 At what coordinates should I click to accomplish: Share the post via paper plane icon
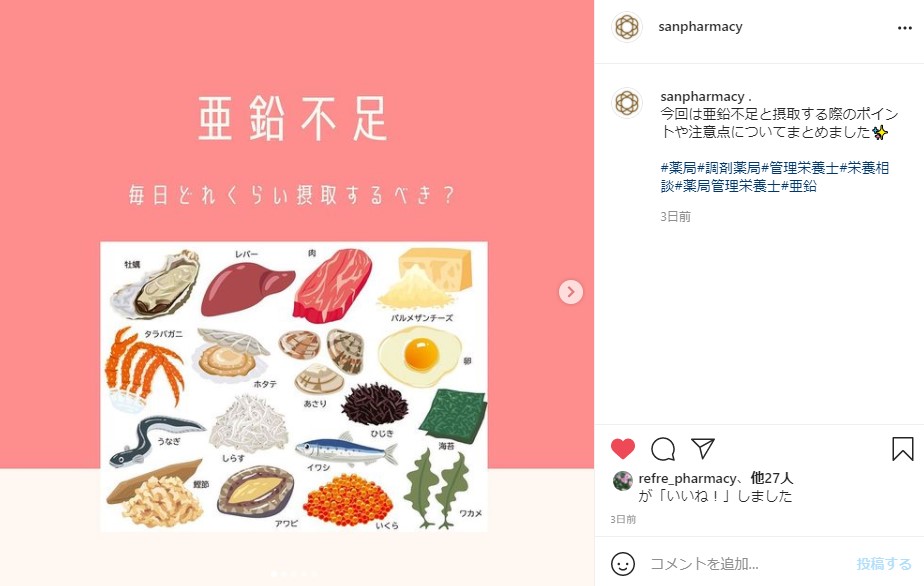click(x=703, y=449)
